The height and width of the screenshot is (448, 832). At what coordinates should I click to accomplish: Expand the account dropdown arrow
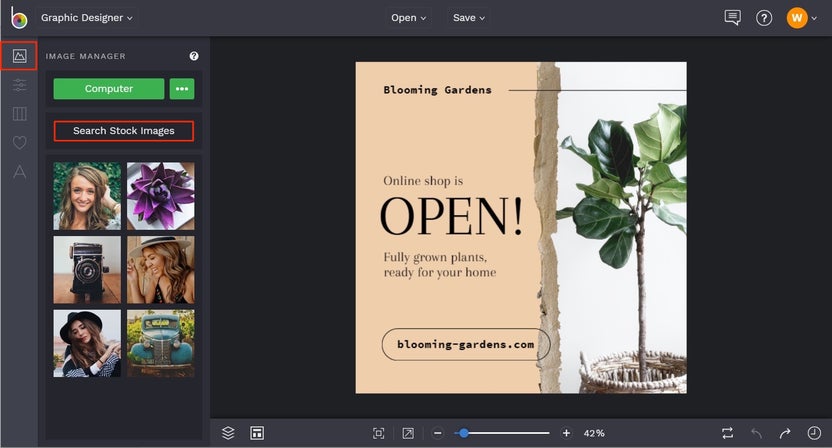pyautogui.click(x=814, y=18)
